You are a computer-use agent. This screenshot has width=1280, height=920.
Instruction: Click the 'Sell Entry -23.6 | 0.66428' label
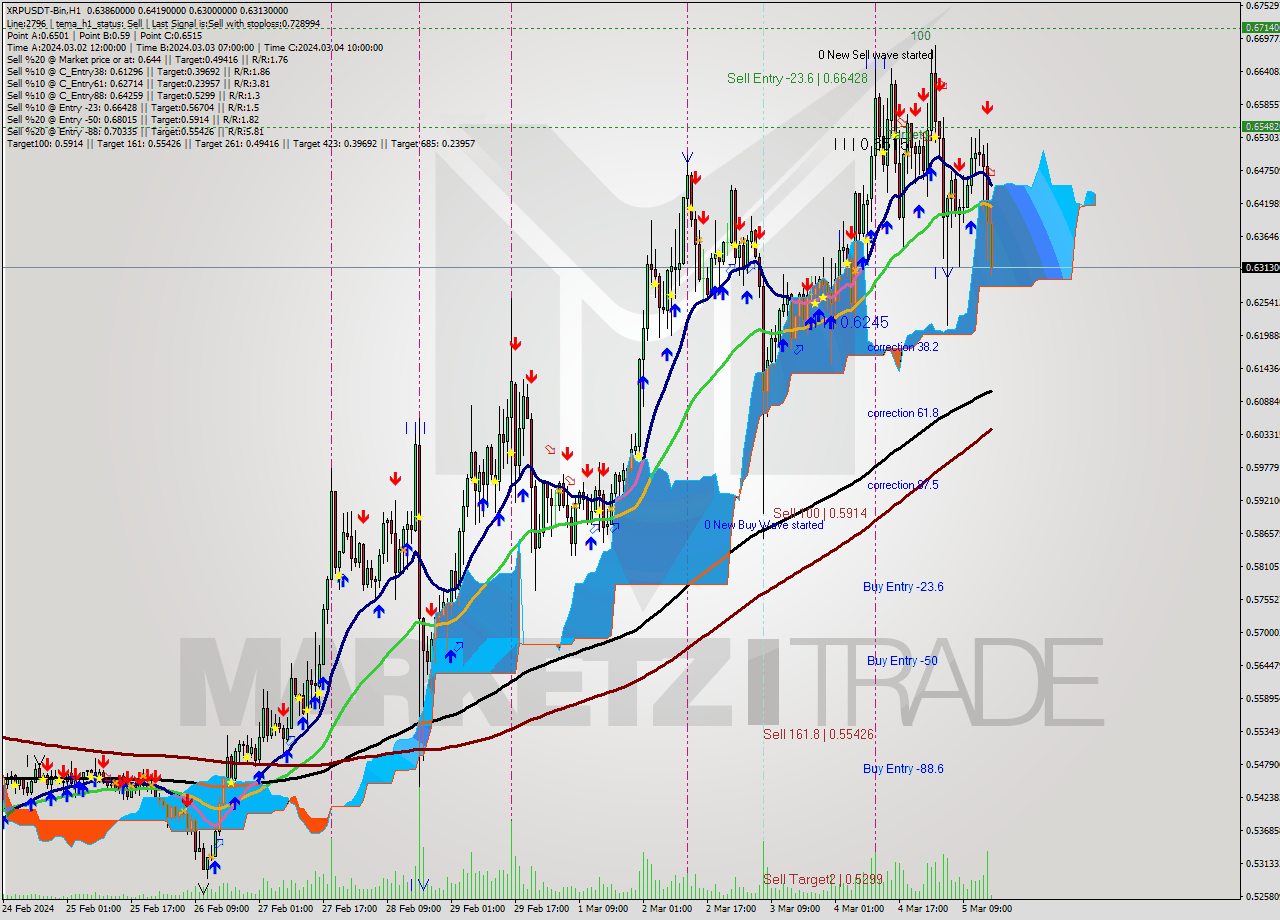coord(799,78)
